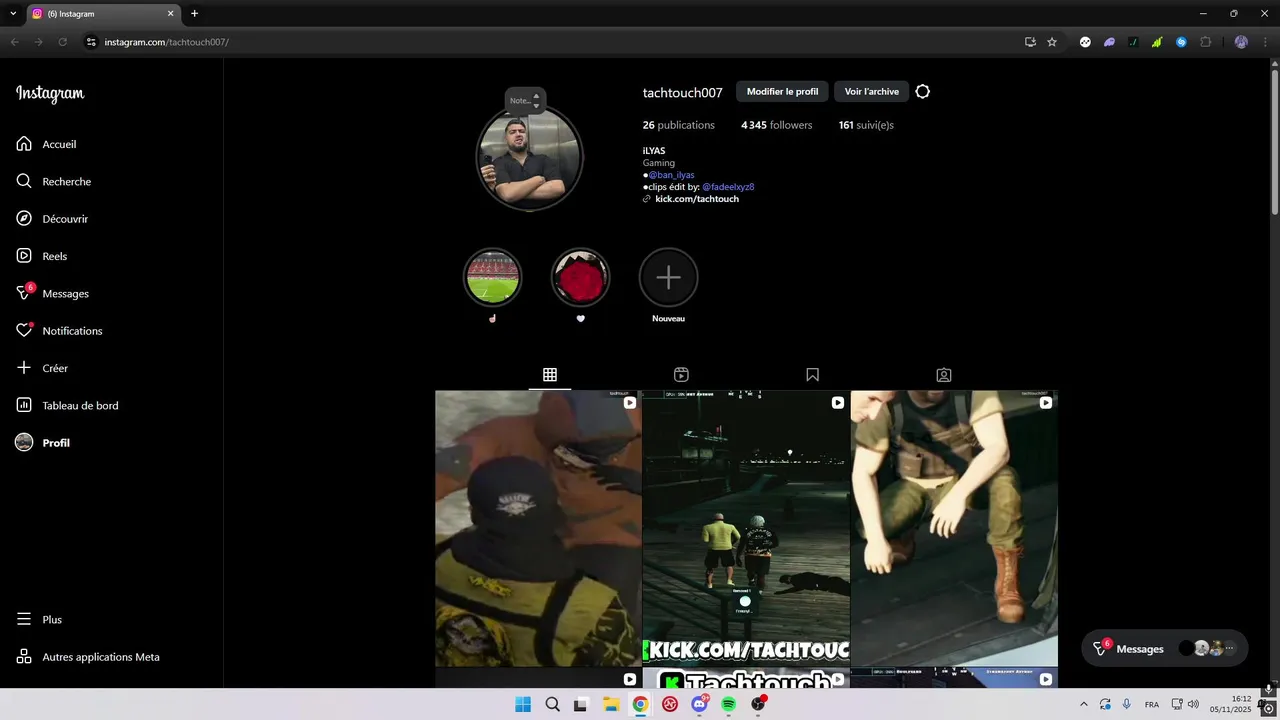Viewport: 1280px width, 720px height.
Task: Open Discord from the taskbar
Action: [699, 704]
